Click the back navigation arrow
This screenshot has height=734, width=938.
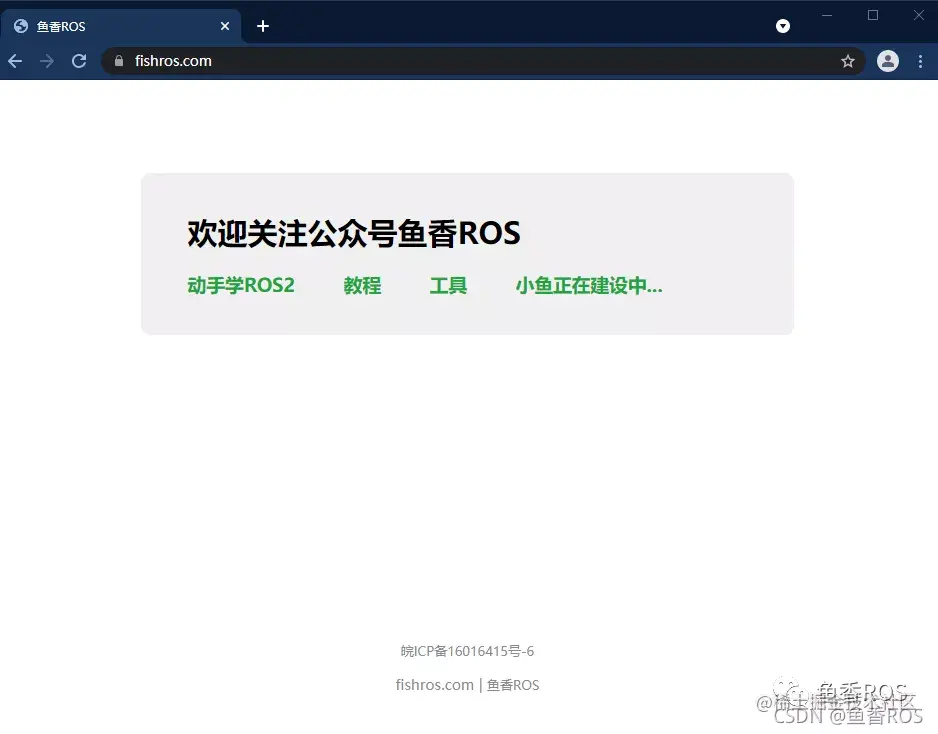point(14,61)
